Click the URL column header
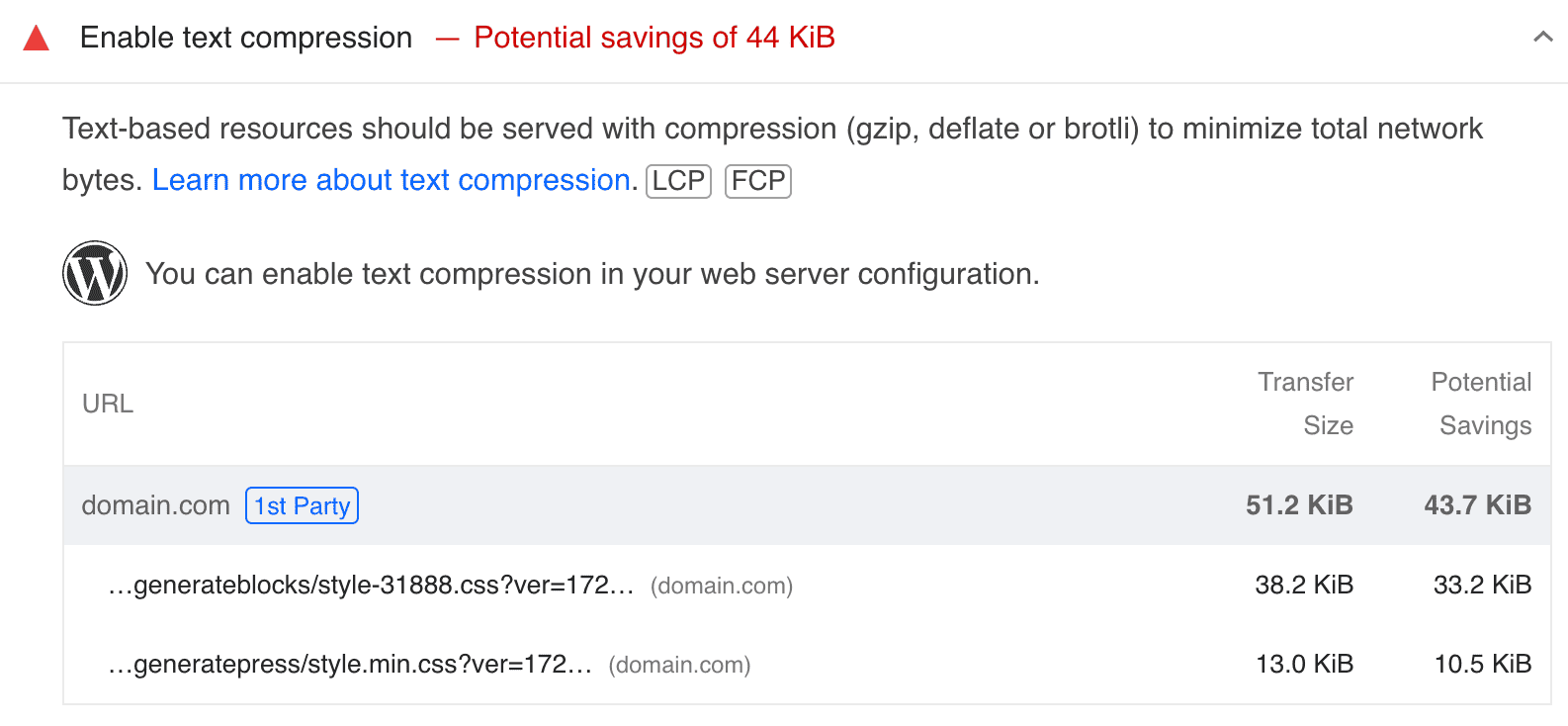The height and width of the screenshot is (726, 1568). [x=108, y=404]
